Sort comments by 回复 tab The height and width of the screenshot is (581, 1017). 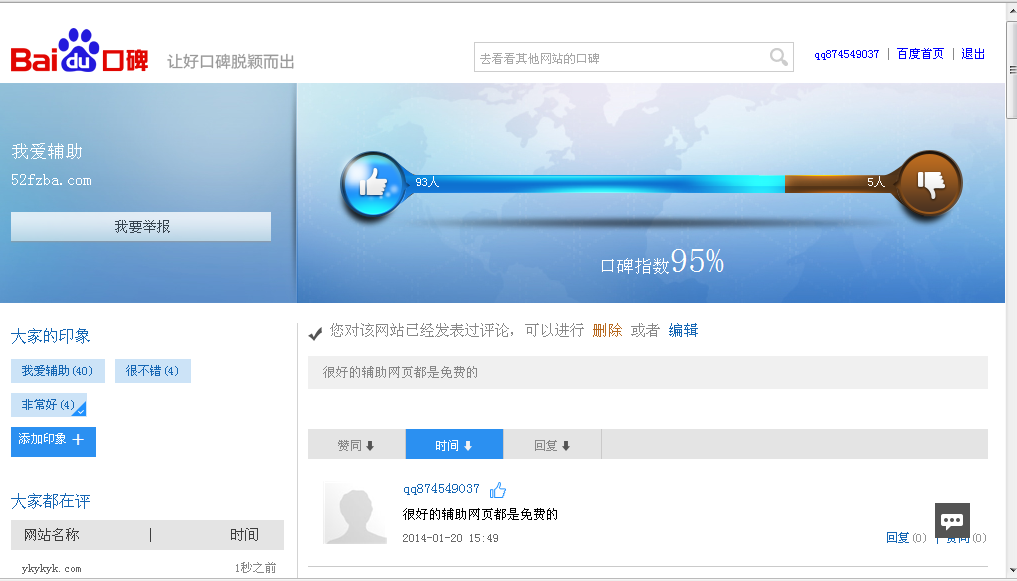(552, 445)
